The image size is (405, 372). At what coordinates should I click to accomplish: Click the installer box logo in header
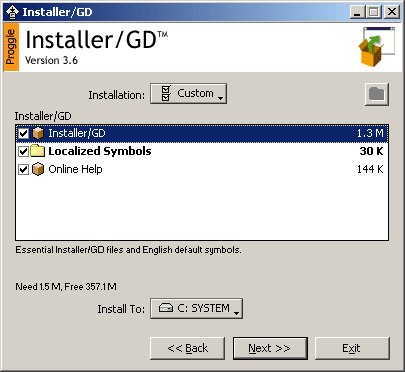point(376,46)
